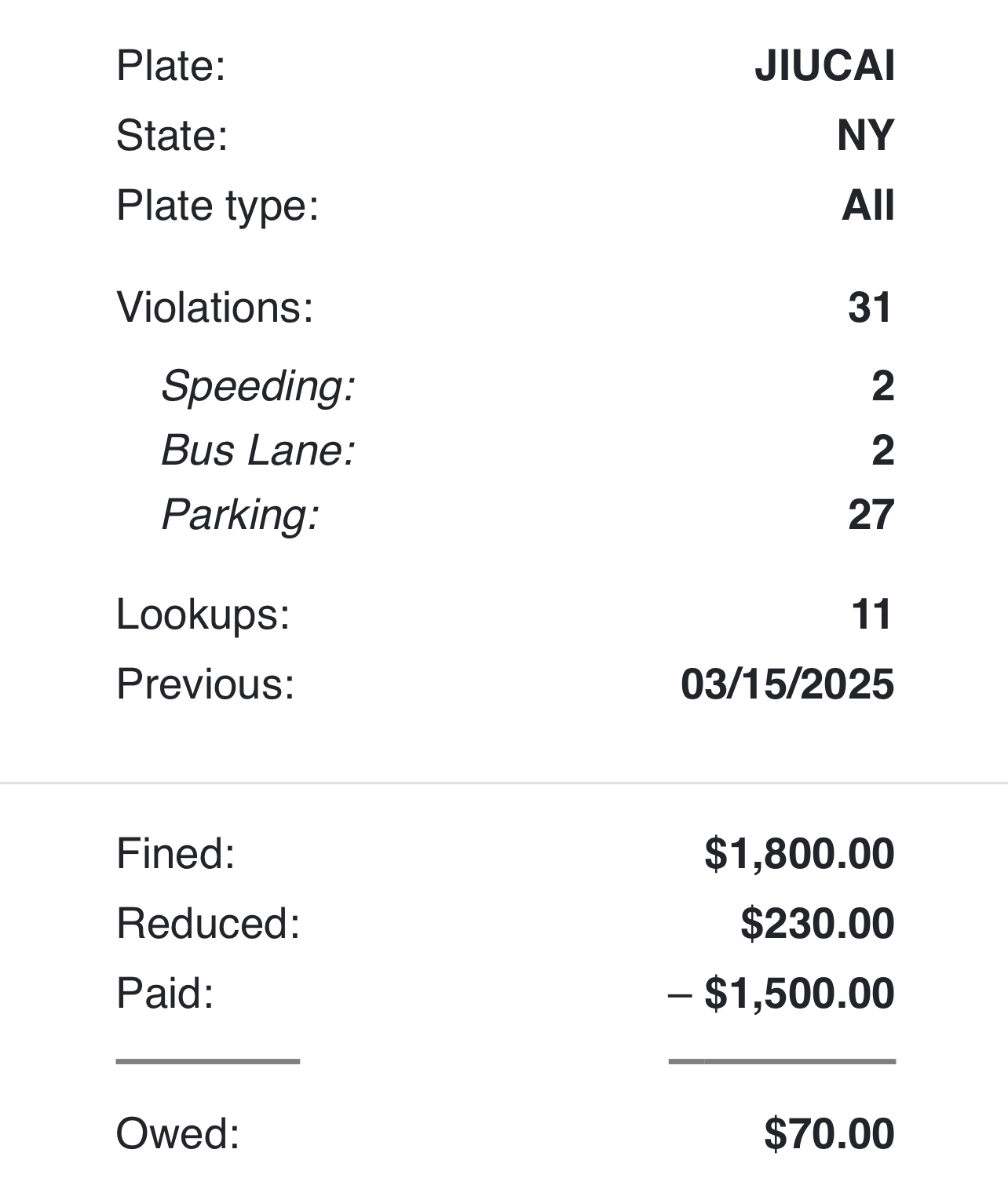Select the owed amount $70.00
The width and height of the screenshot is (1008, 1193).
(x=829, y=1133)
